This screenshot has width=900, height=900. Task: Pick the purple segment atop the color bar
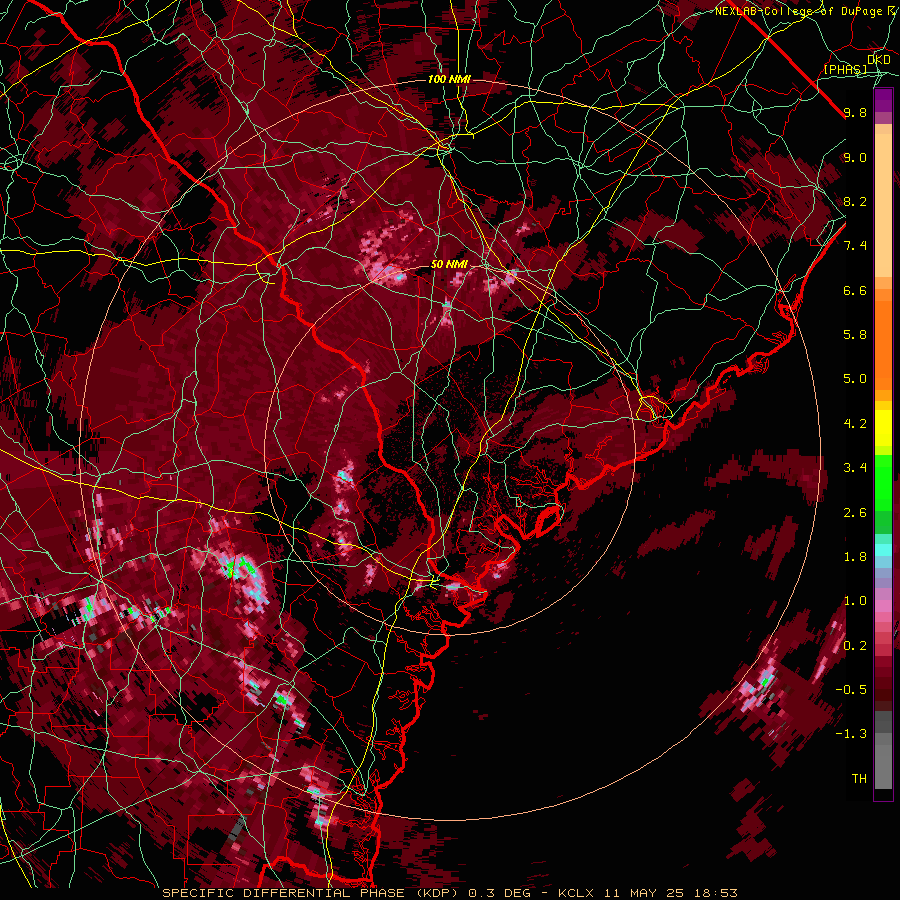[x=883, y=100]
